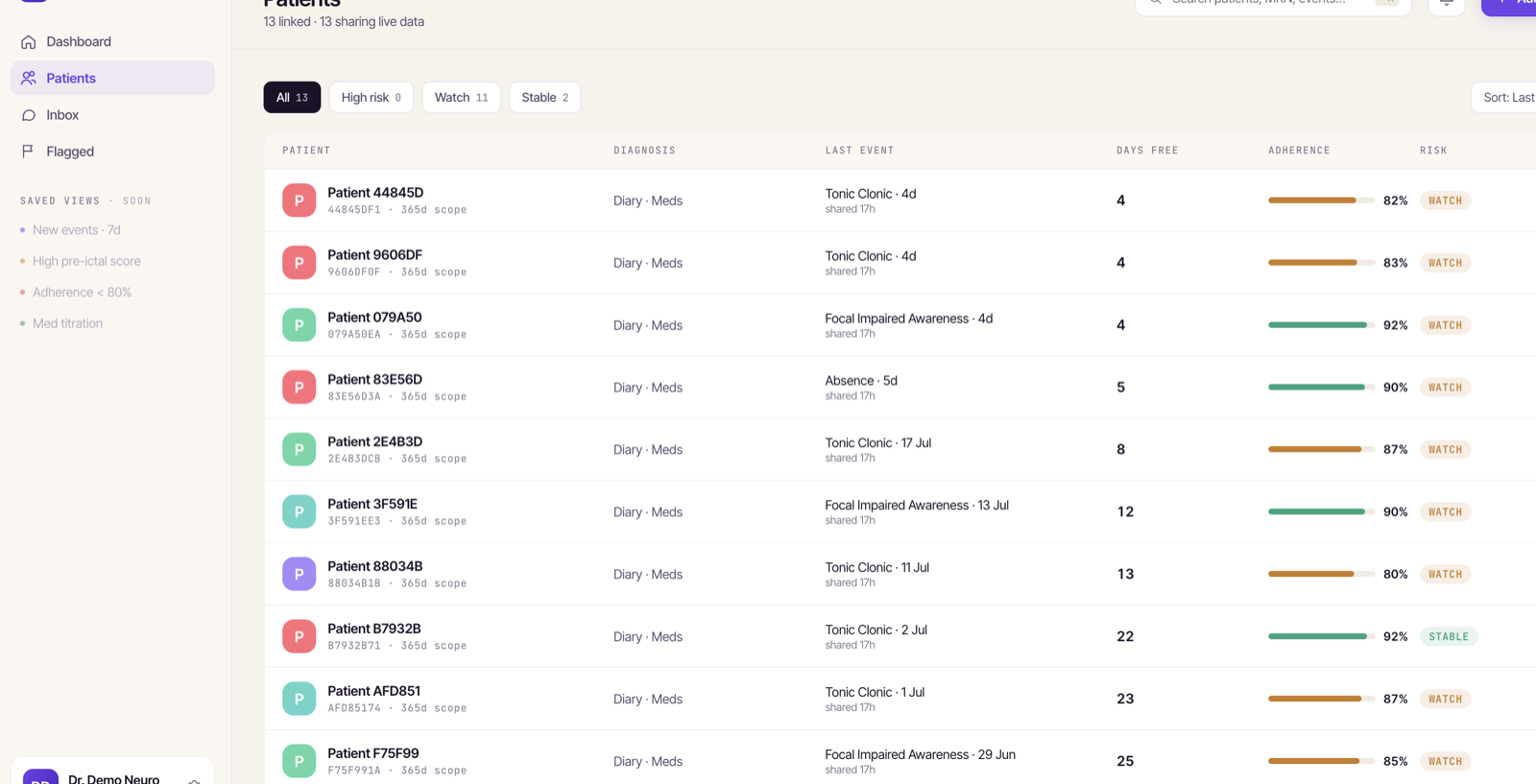Click the WATCH badge for Patient 9606DF
Screen dimensions: 1536x784
[x=1445, y=263]
